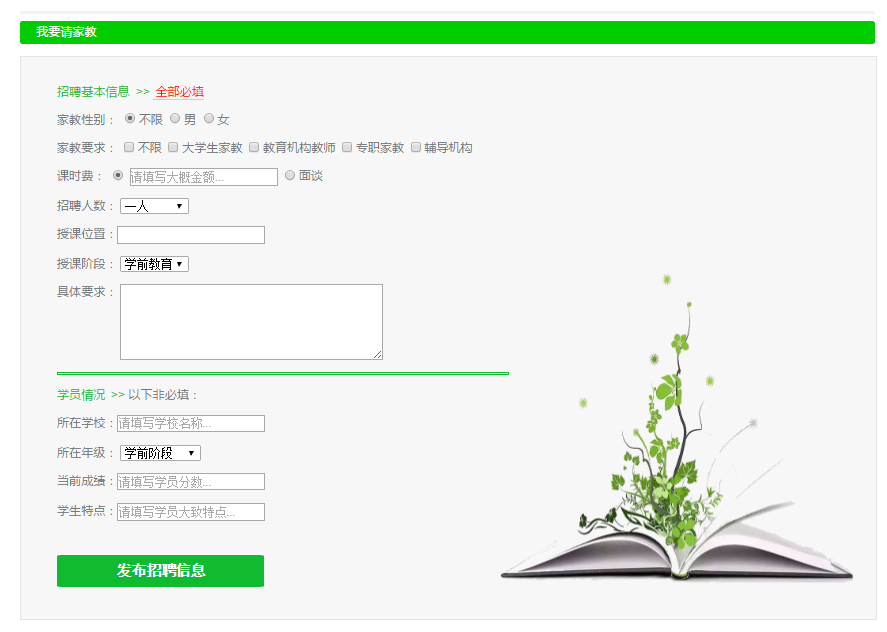Select 女 tutor gender radio button
Image resolution: width=887 pixels, height=632 pixels.
[209, 118]
